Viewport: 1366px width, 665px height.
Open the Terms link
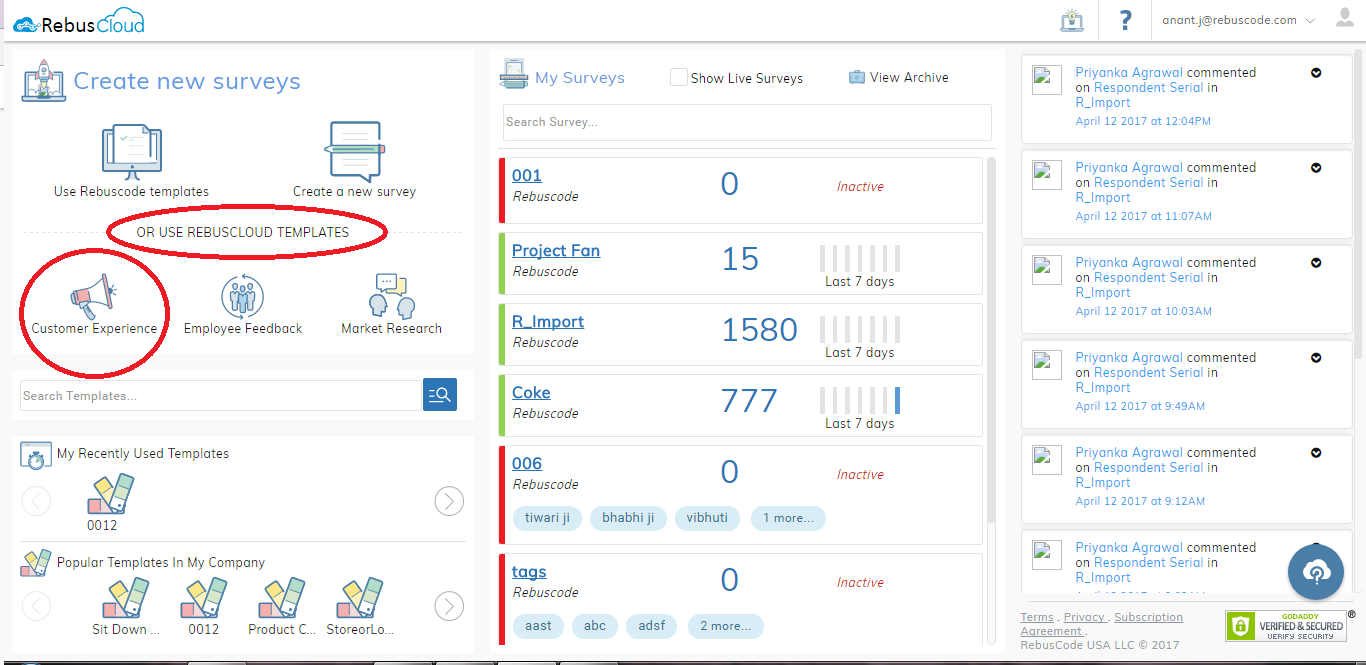point(1037,617)
